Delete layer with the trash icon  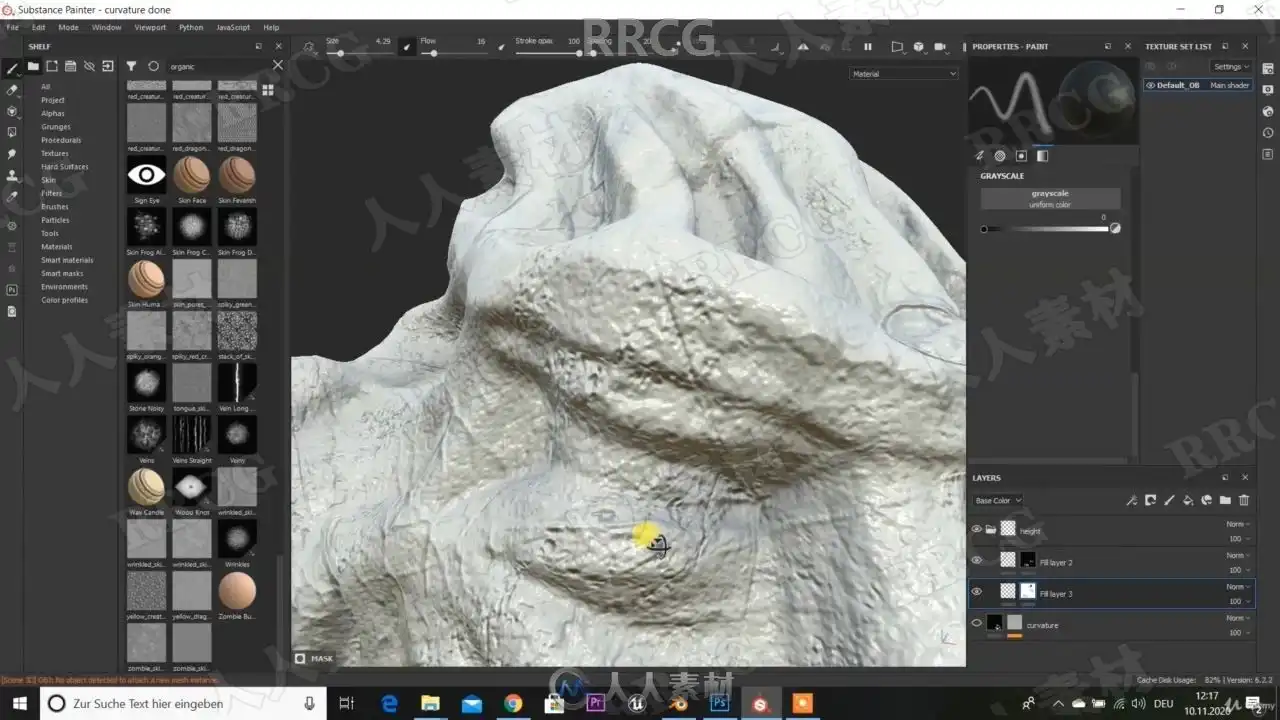1244,501
